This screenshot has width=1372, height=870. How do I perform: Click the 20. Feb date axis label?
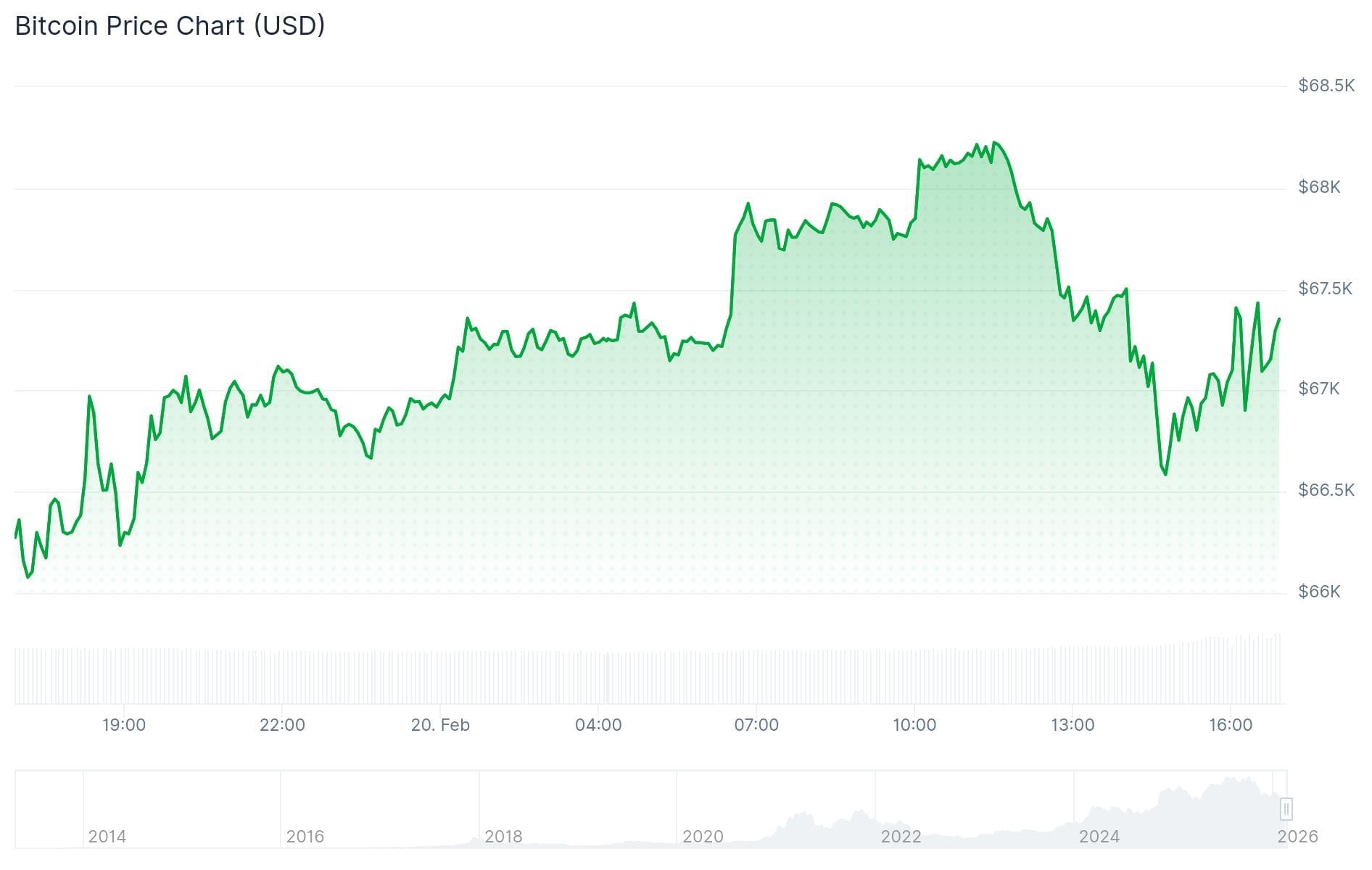point(440,725)
